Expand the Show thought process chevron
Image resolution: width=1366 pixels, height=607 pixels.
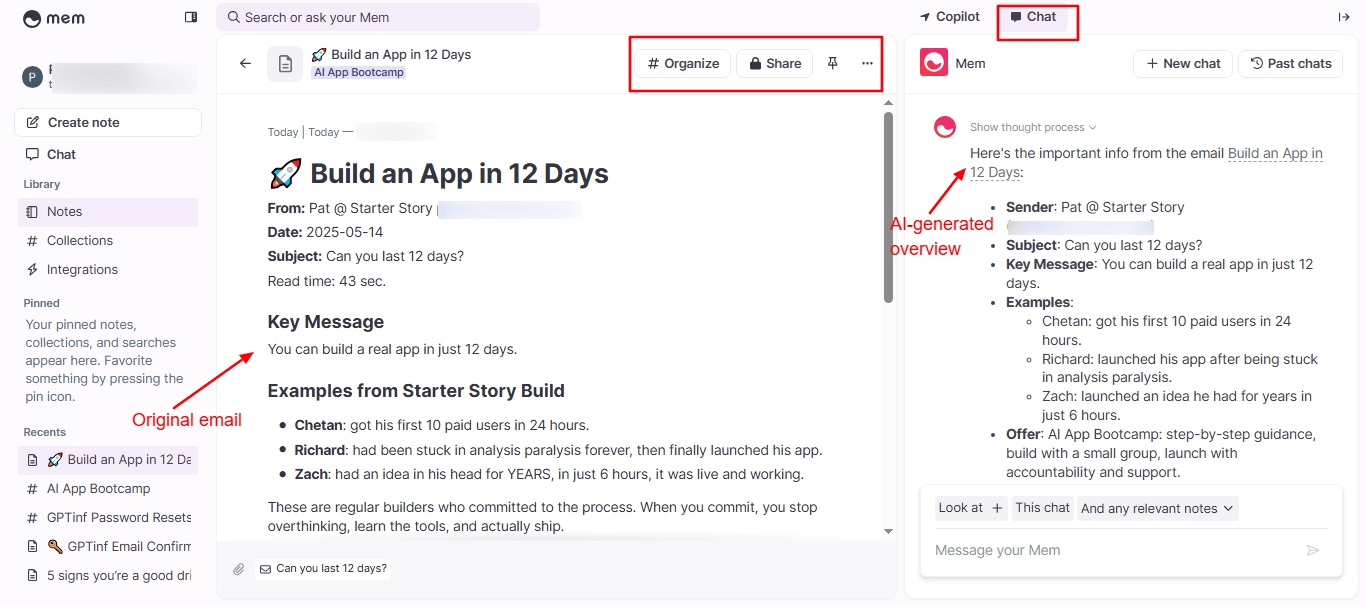pos(1093,127)
